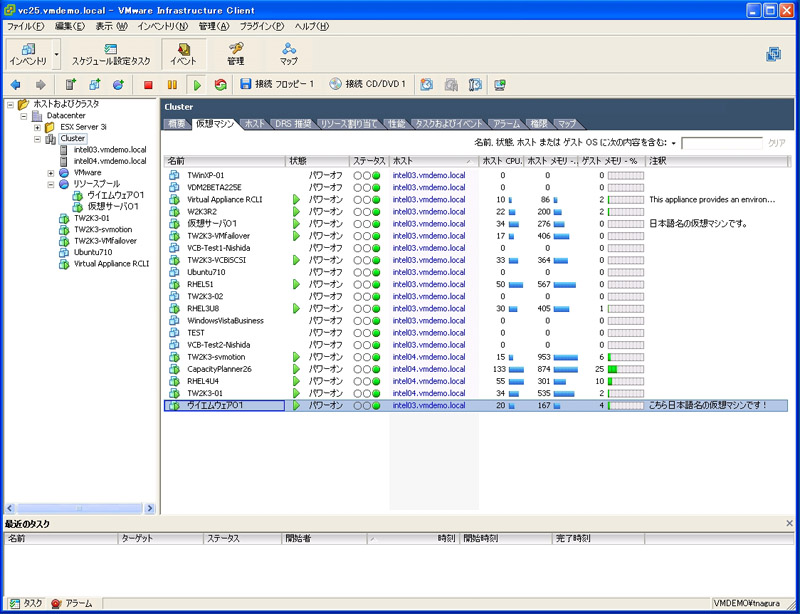The image size is (800, 614).
Task: Collapse the Datacenter tree node
Action: pos(23,116)
